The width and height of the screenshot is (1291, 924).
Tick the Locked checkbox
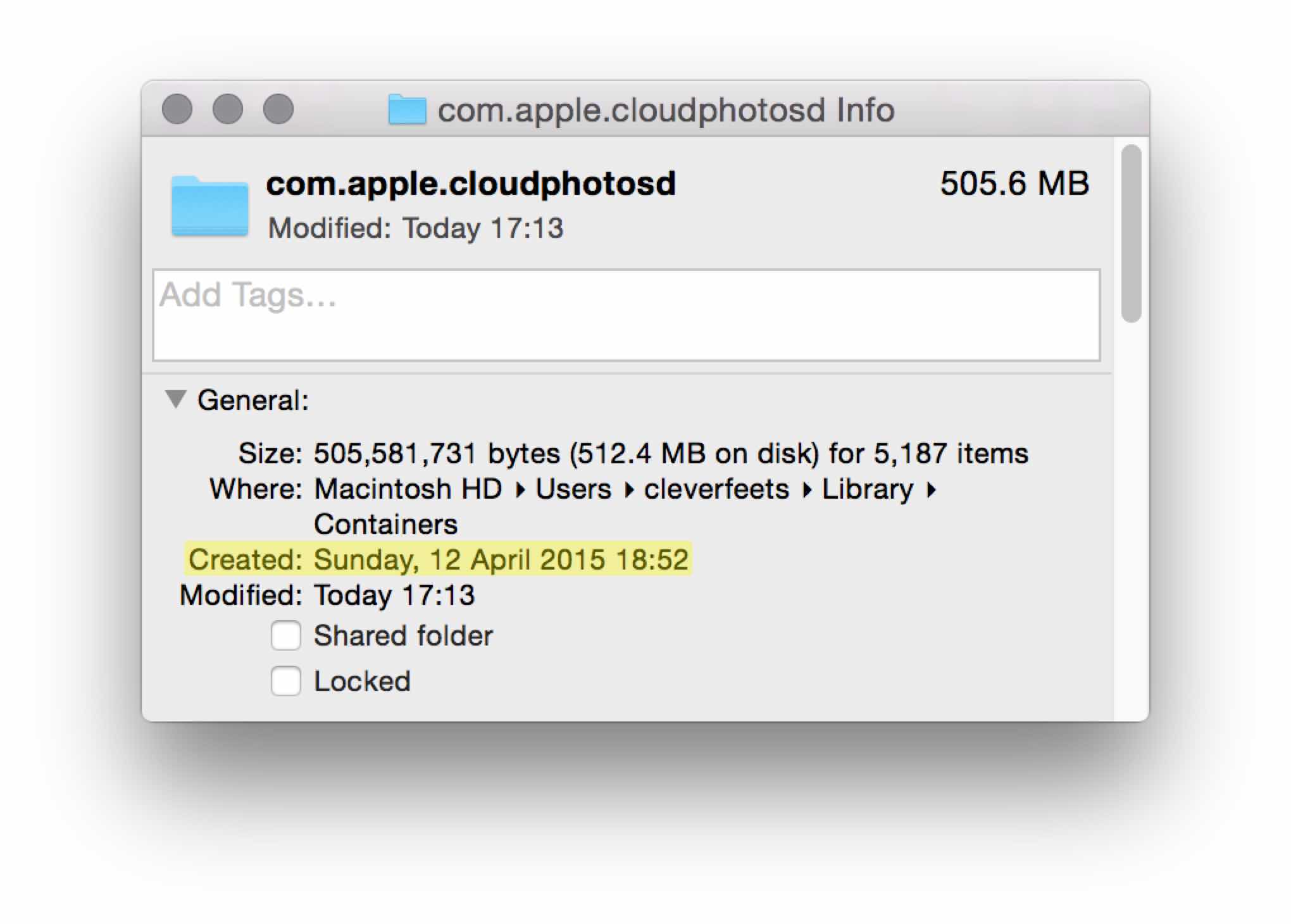coord(286,681)
